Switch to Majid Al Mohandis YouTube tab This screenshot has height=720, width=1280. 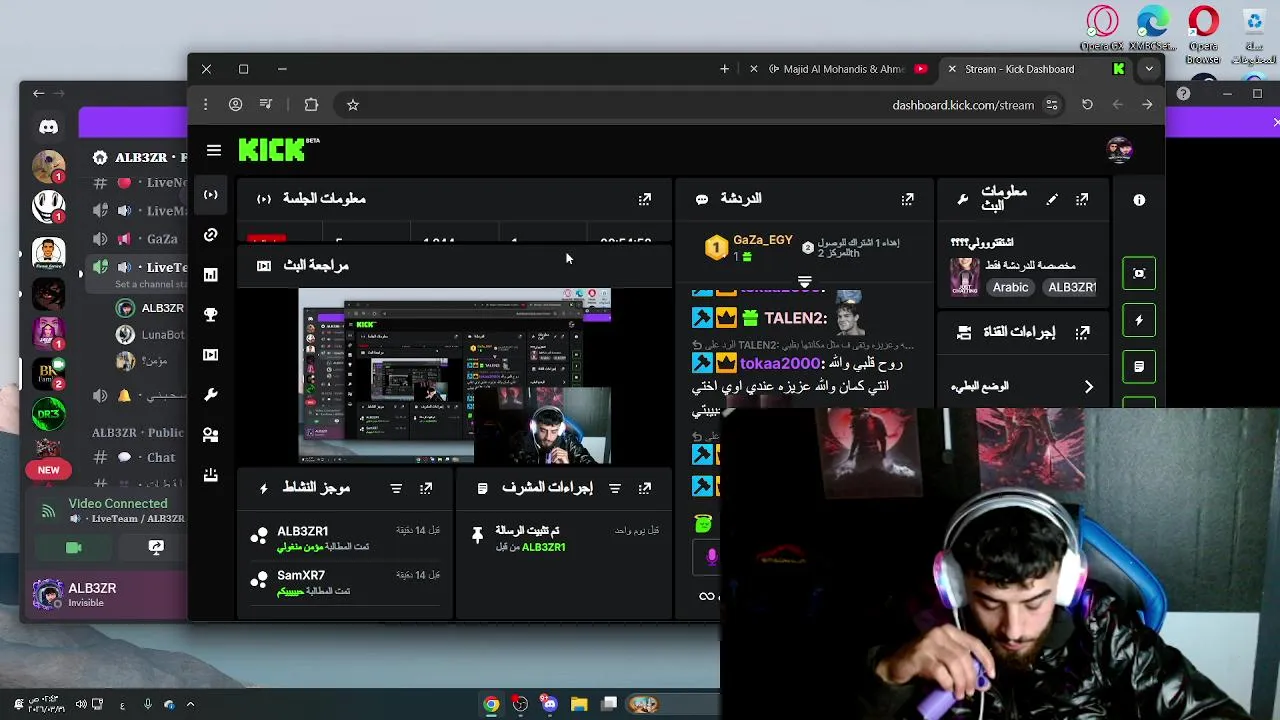click(845, 69)
